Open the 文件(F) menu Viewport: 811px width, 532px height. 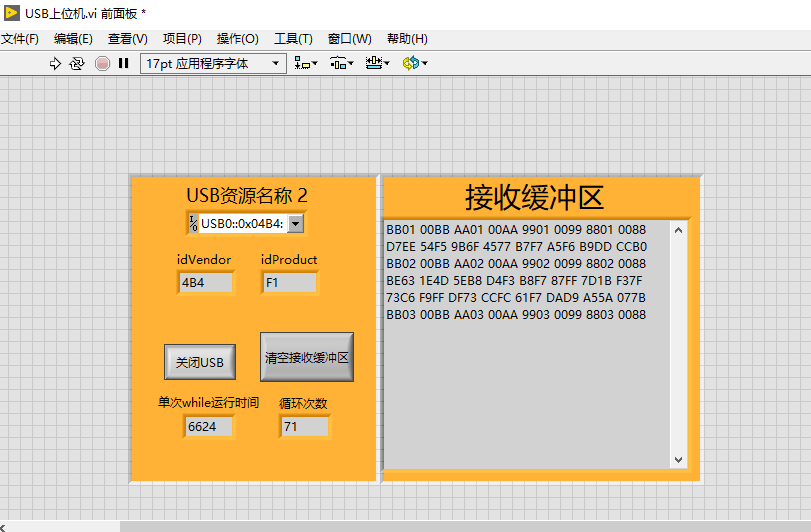coord(20,39)
